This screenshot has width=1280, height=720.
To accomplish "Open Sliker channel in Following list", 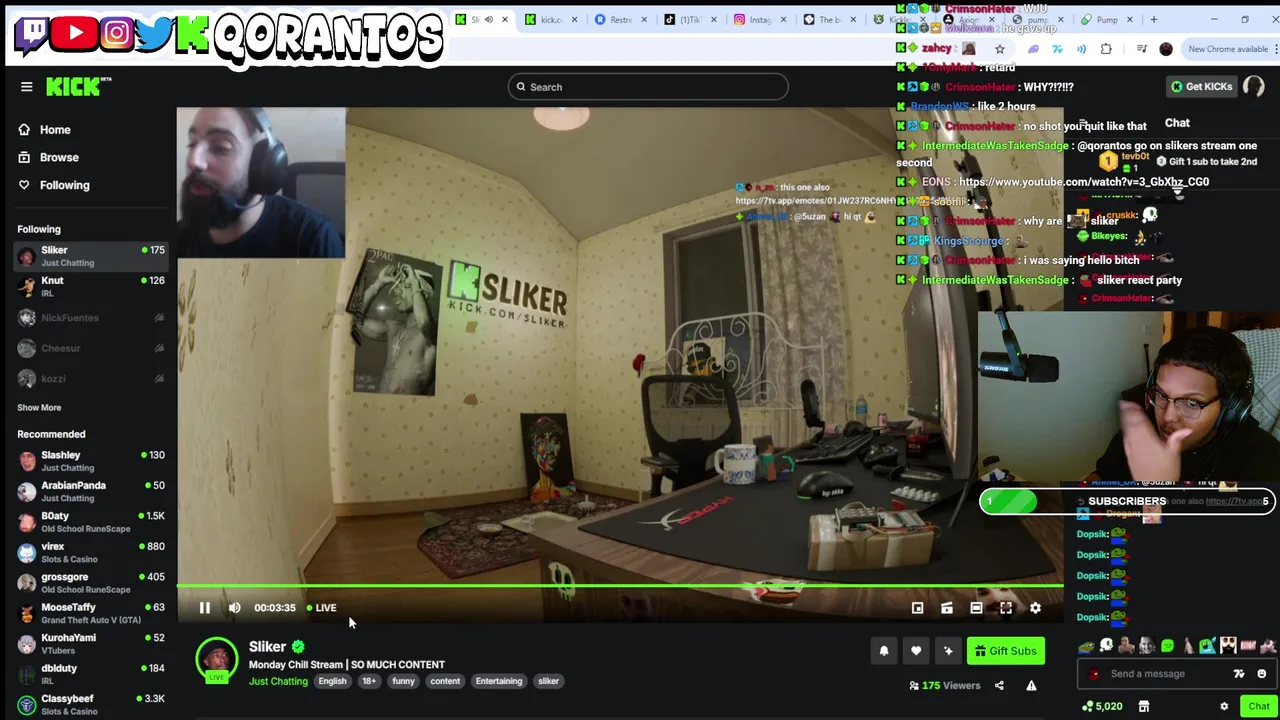I will (x=90, y=256).
